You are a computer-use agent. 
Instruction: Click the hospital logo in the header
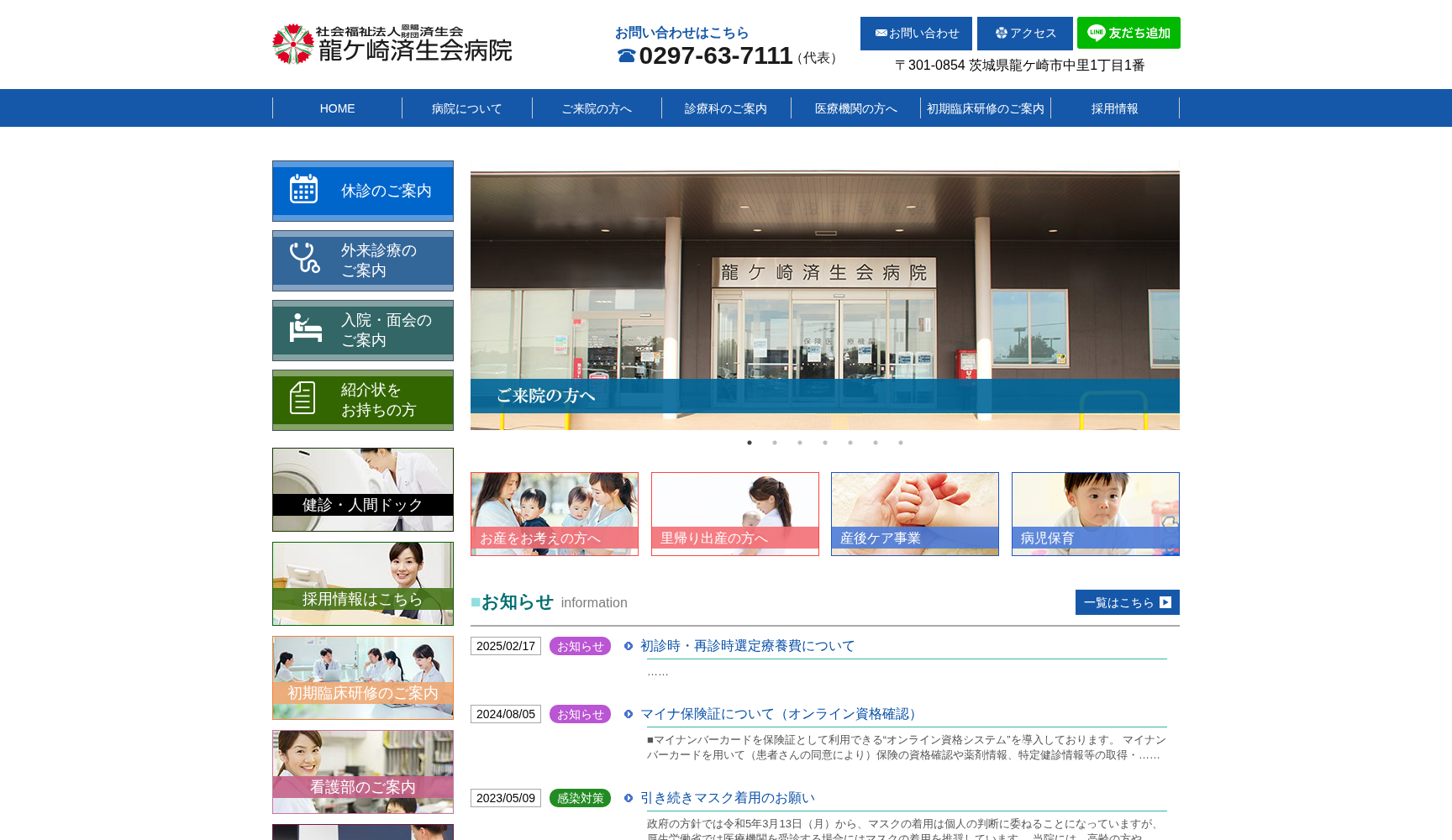[x=392, y=44]
